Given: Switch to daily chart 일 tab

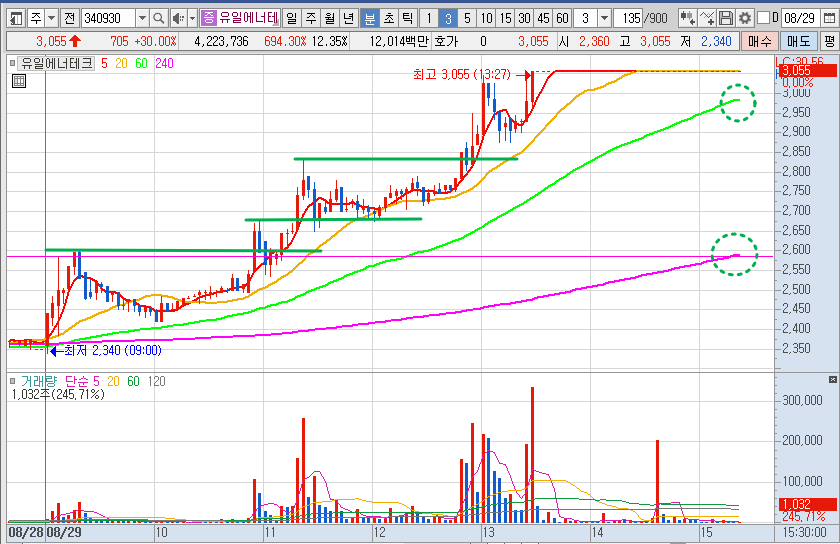Looking at the screenshot, I should point(291,19).
